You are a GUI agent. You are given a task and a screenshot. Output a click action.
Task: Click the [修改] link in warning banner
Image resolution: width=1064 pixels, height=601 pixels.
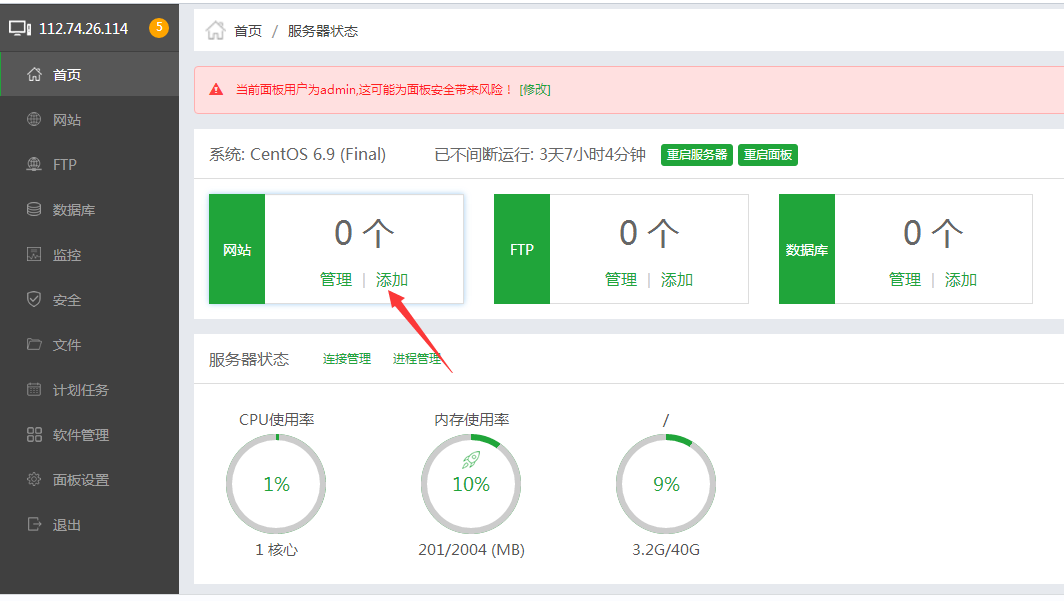(535, 90)
